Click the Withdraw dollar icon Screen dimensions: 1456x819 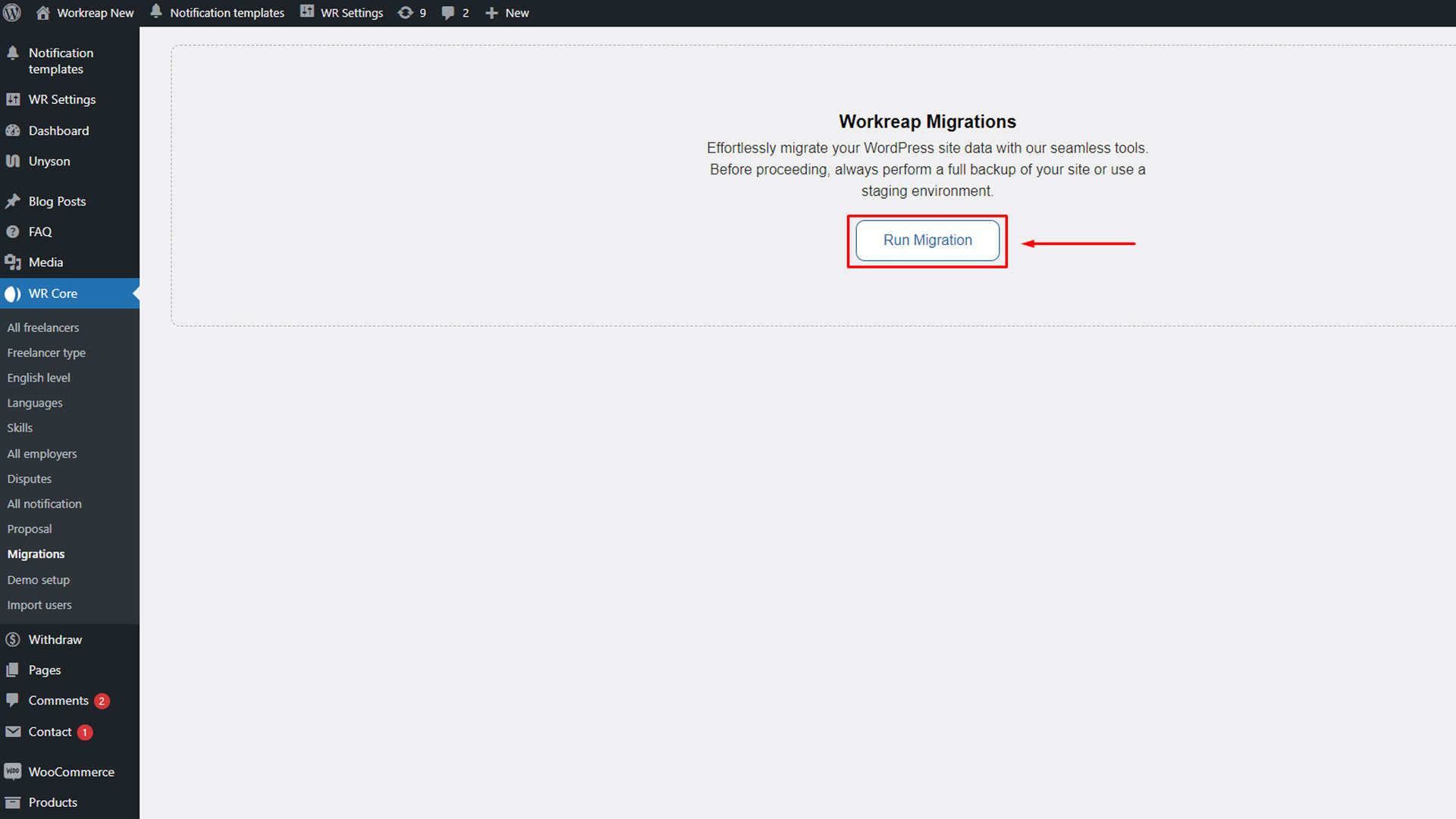tap(13, 640)
